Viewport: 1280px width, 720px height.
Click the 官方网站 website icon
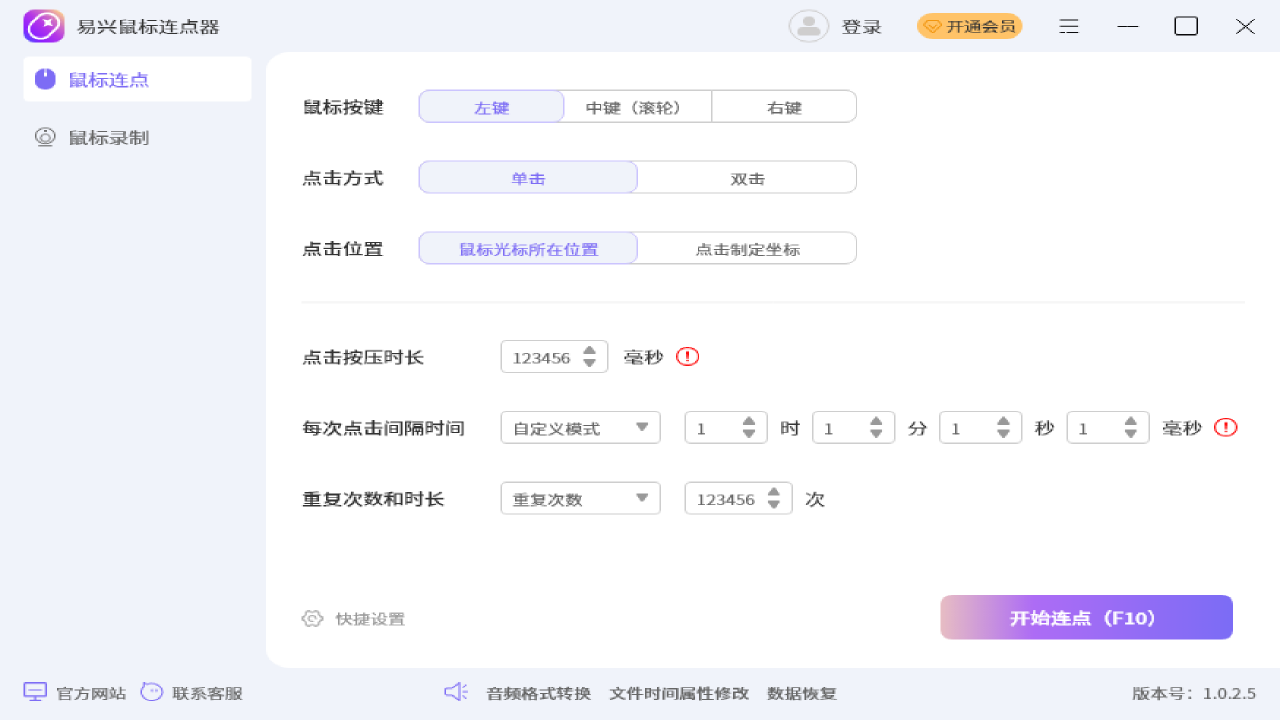pyautogui.click(x=35, y=691)
